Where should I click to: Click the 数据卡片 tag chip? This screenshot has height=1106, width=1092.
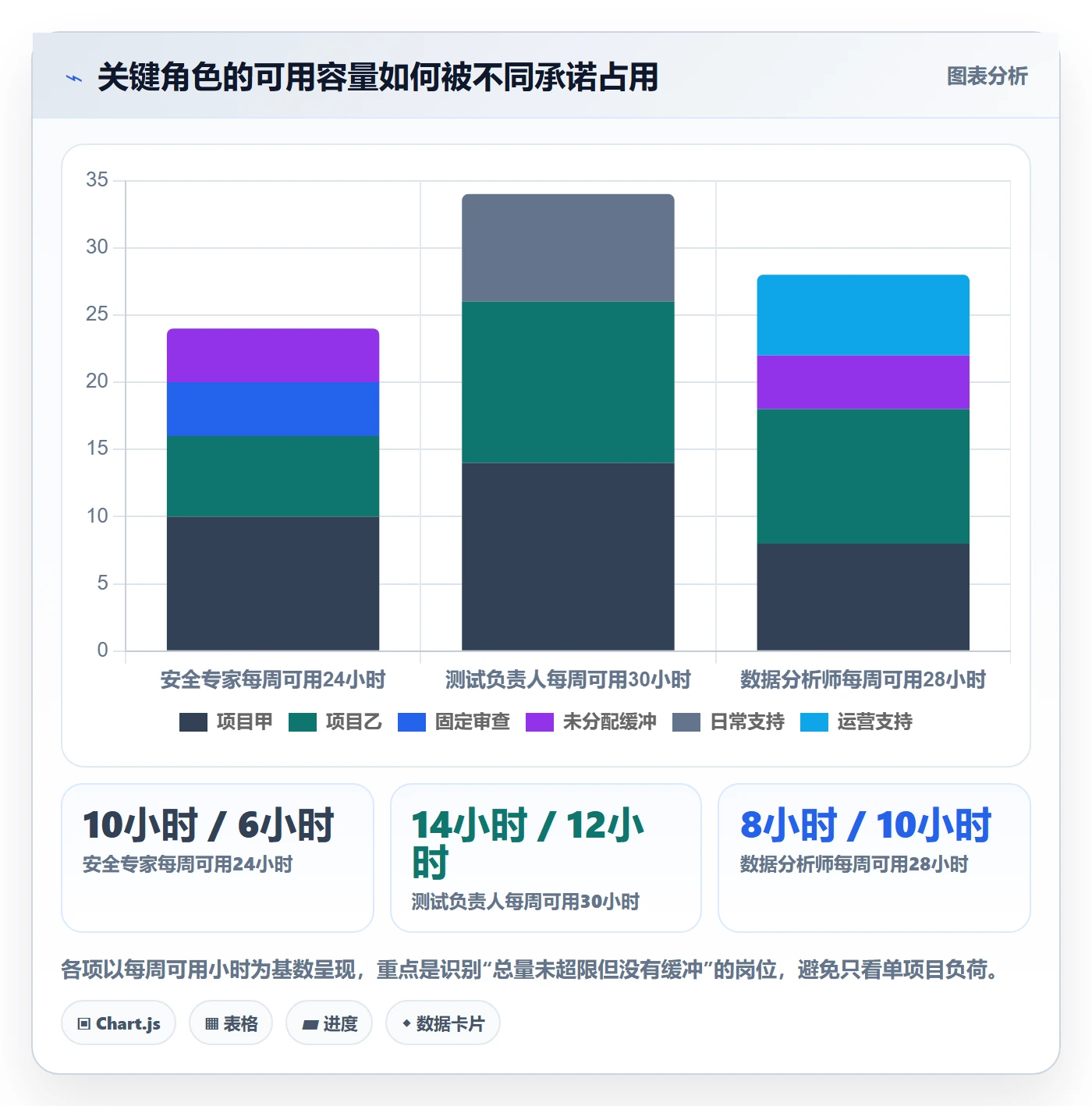[x=443, y=1023]
